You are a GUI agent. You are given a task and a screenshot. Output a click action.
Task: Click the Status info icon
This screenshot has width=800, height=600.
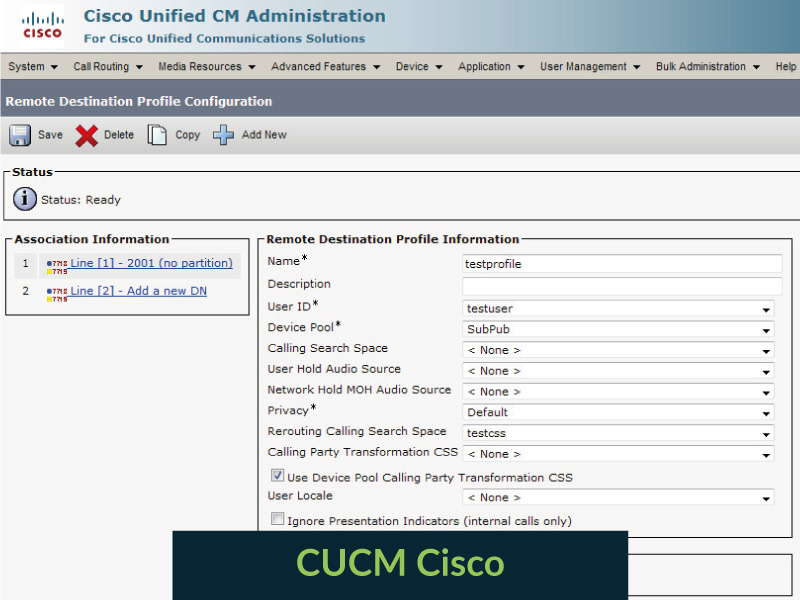point(24,199)
